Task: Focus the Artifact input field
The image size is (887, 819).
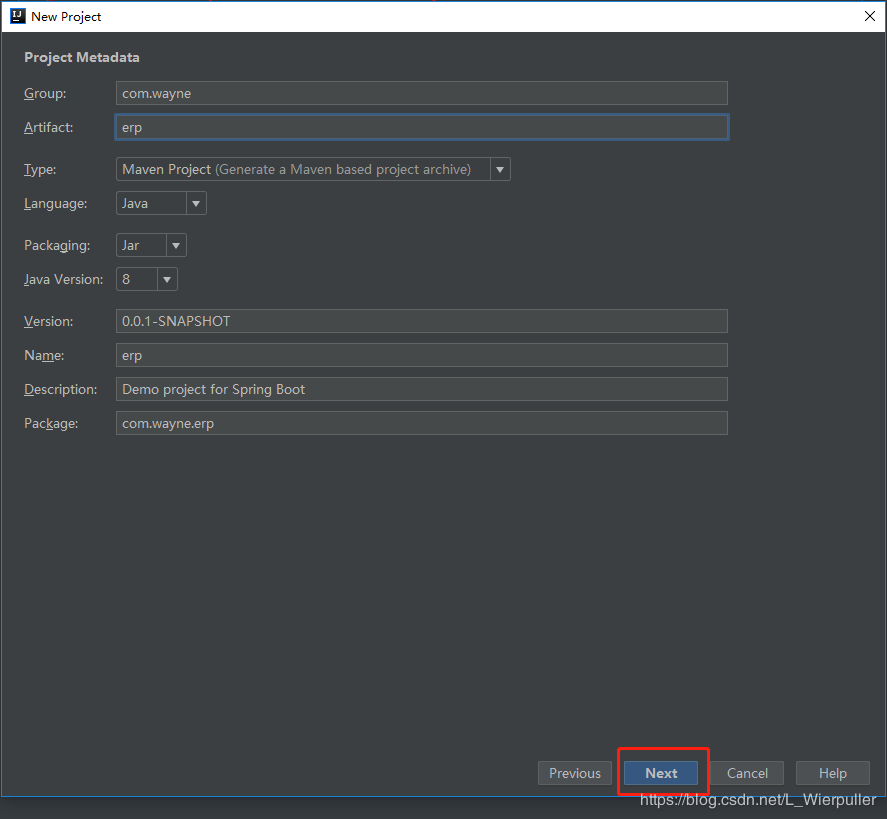Action: pyautogui.click(x=421, y=127)
